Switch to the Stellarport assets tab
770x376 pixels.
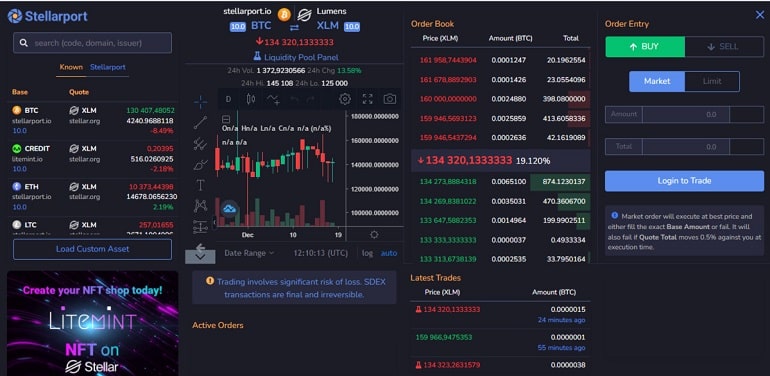(x=108, y=67)
